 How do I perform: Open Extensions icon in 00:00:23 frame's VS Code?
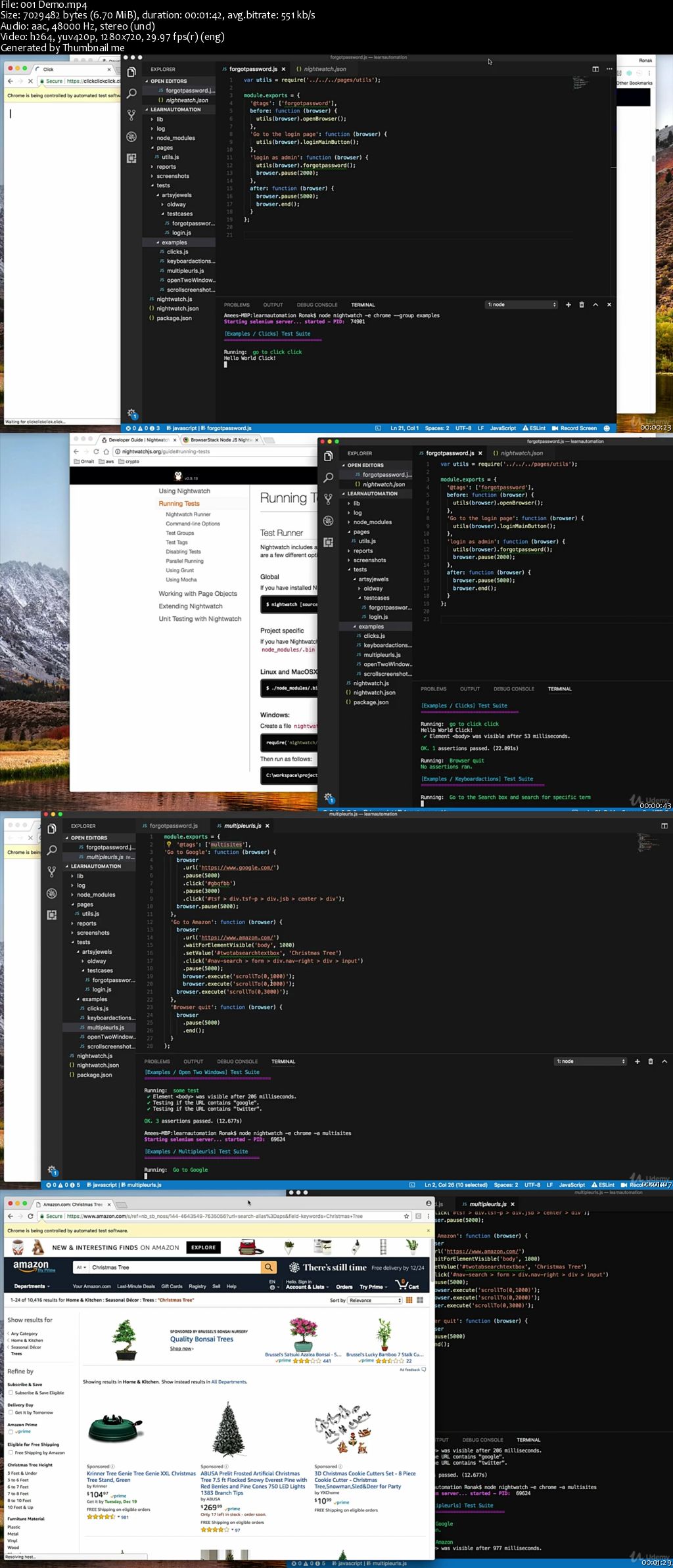(131, 158)
